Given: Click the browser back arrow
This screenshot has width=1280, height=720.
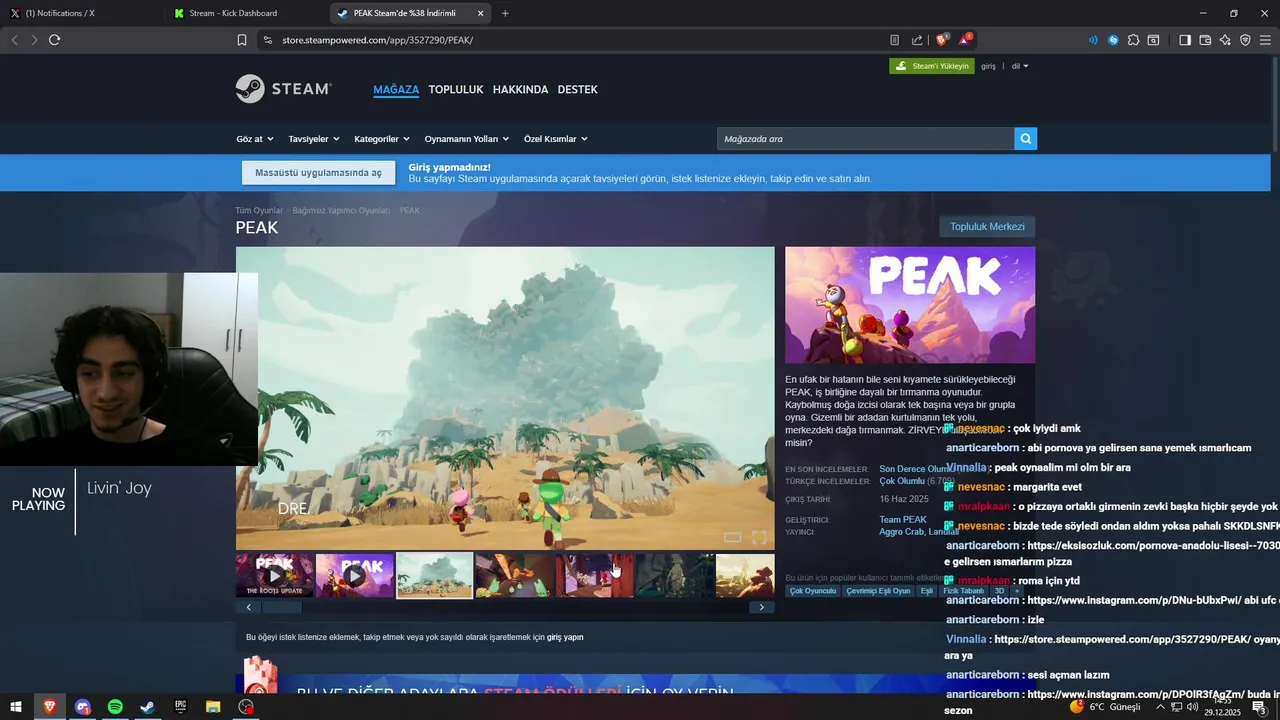Looking at the screenshot, I should pyautogui.click(x=14, y=40).
